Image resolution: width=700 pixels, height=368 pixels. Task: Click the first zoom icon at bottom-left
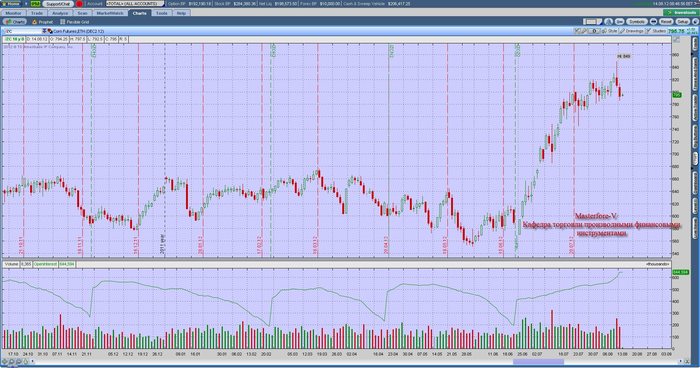[5, 361]
